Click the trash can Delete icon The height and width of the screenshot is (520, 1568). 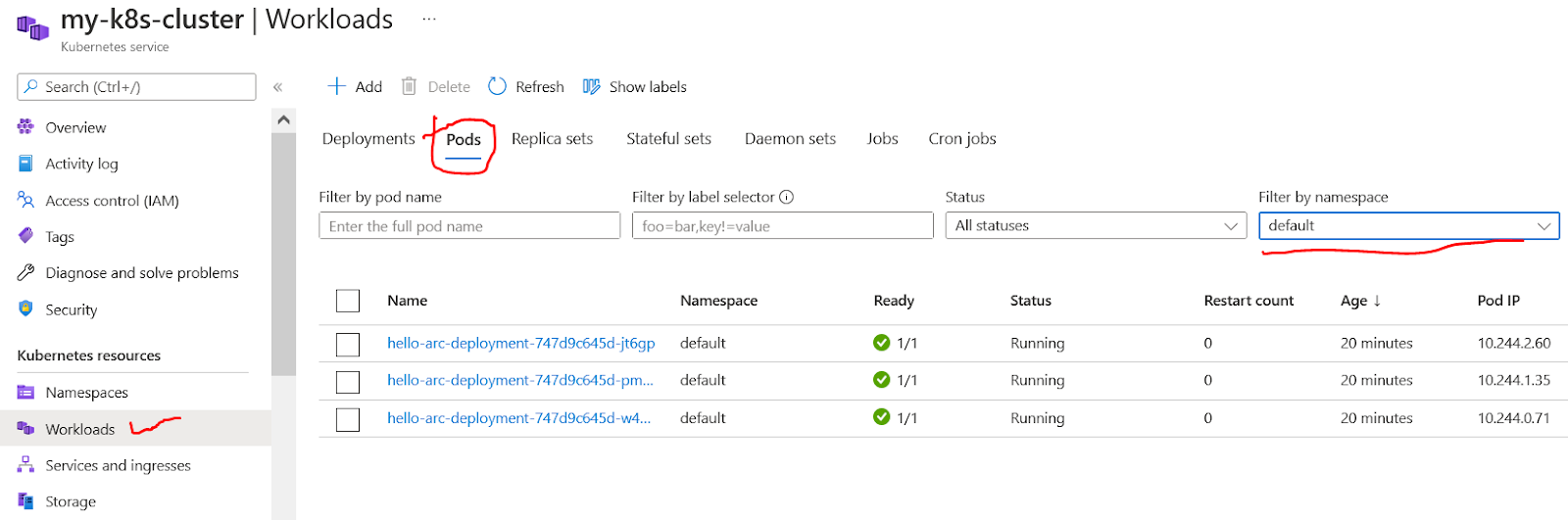[x=409, y=86]
